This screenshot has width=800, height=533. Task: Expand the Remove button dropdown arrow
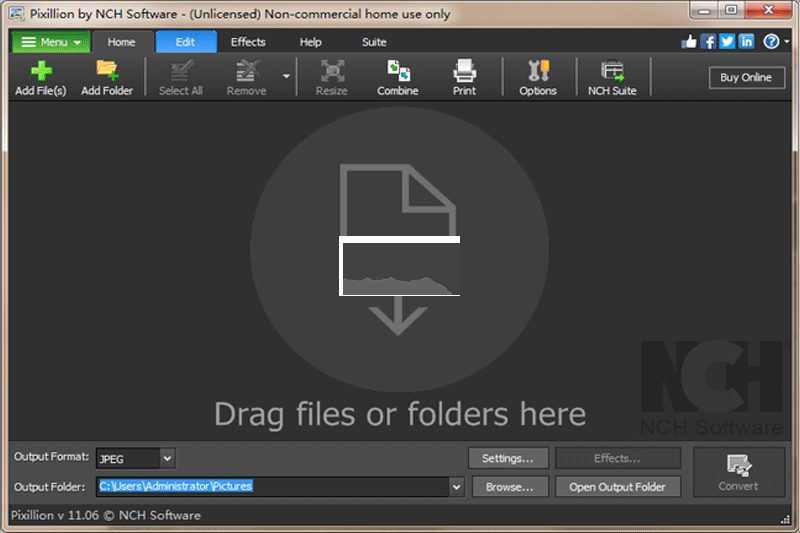pyautogui.click(x=286, y=76)
